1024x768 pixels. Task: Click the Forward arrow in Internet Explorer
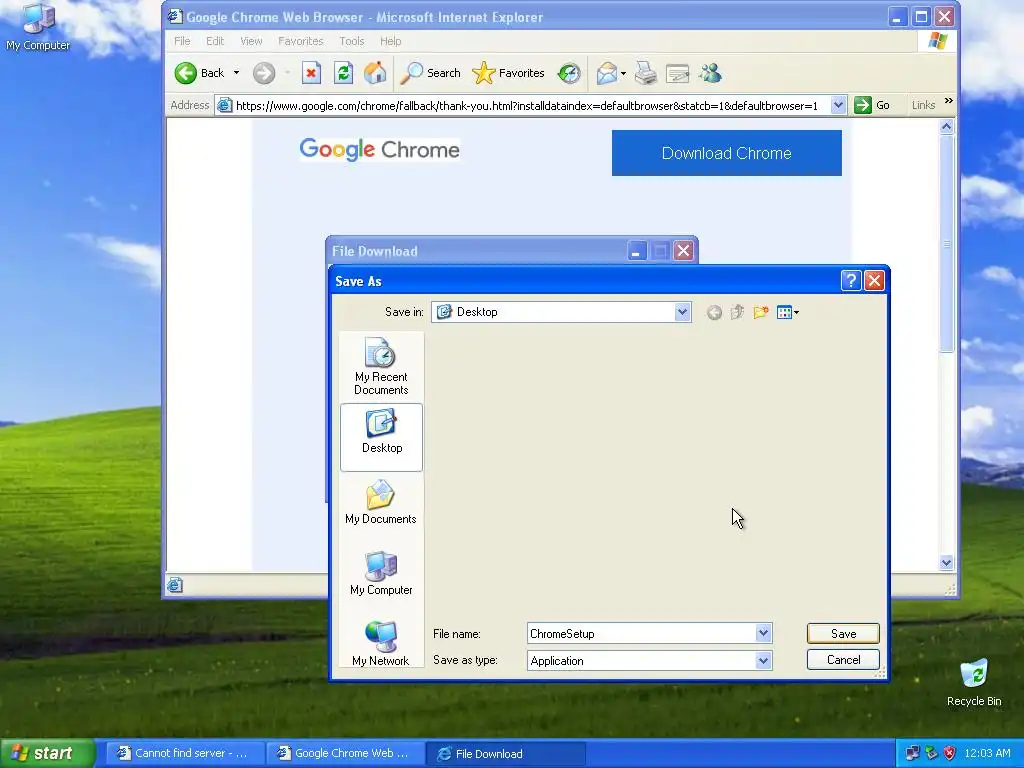coord(264,73)
